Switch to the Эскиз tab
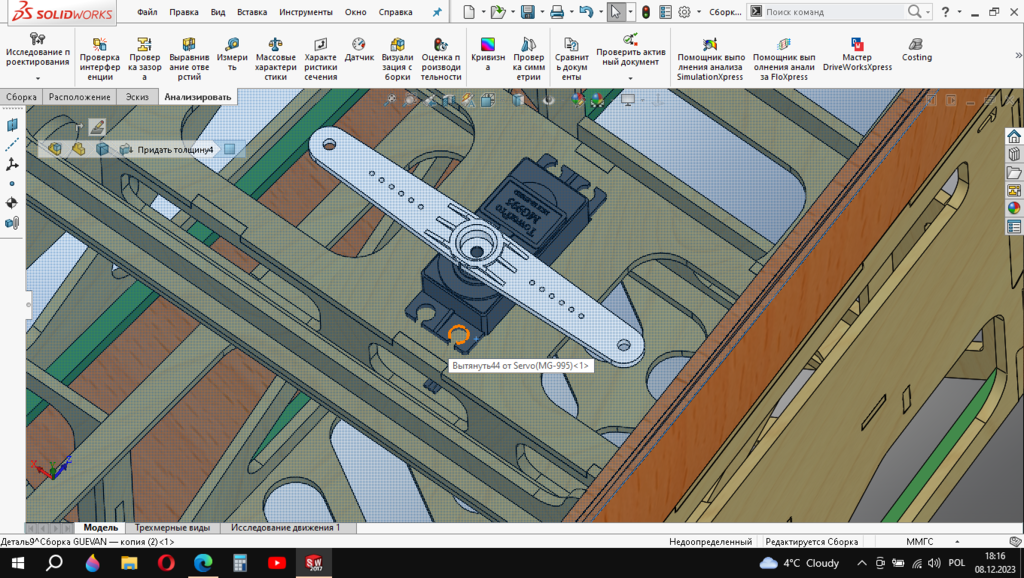The height and width of the screenshot is (578, 1024). [136, 97]
